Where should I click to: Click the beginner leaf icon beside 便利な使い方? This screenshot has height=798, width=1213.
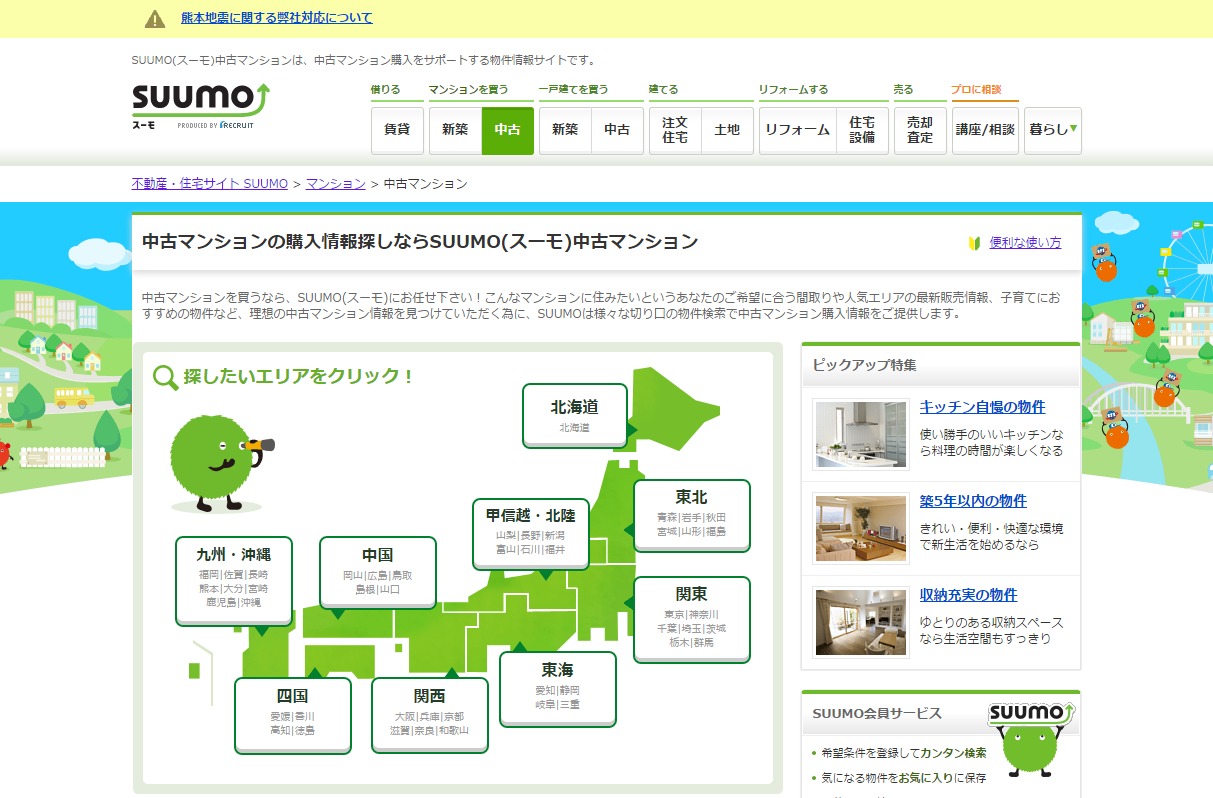click(x=974, y=243)
